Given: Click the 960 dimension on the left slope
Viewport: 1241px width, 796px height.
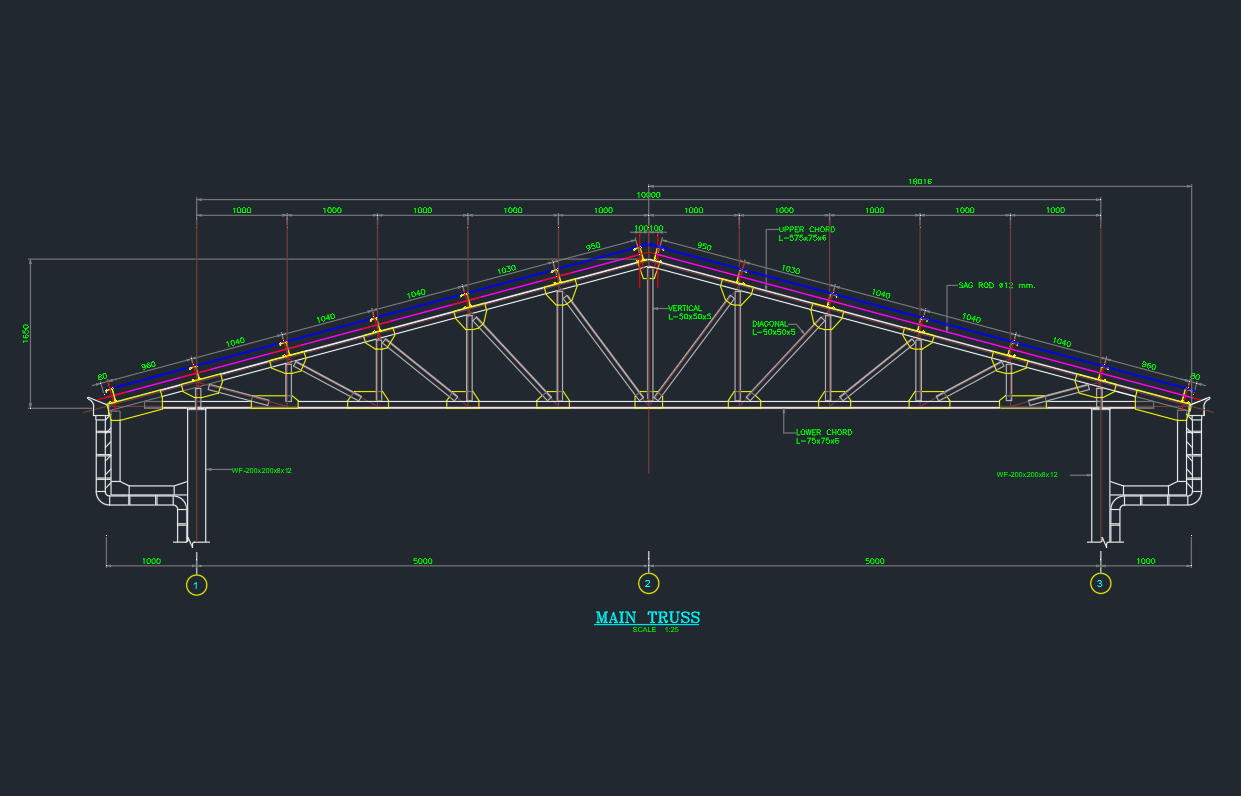Looking at the screenshot, I should [x=149, y=366].
